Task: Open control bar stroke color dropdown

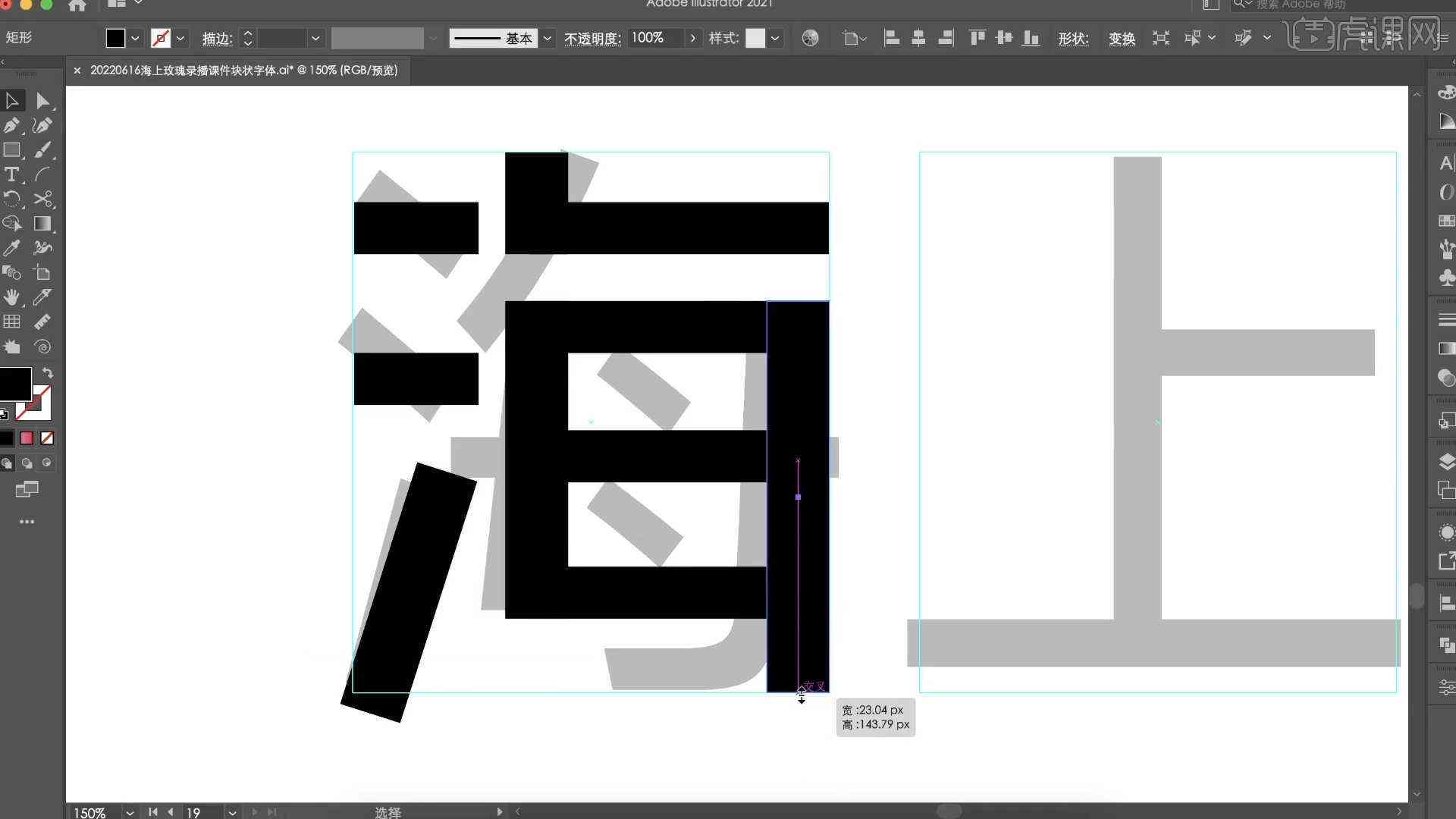Action: (x=180, y=38)
